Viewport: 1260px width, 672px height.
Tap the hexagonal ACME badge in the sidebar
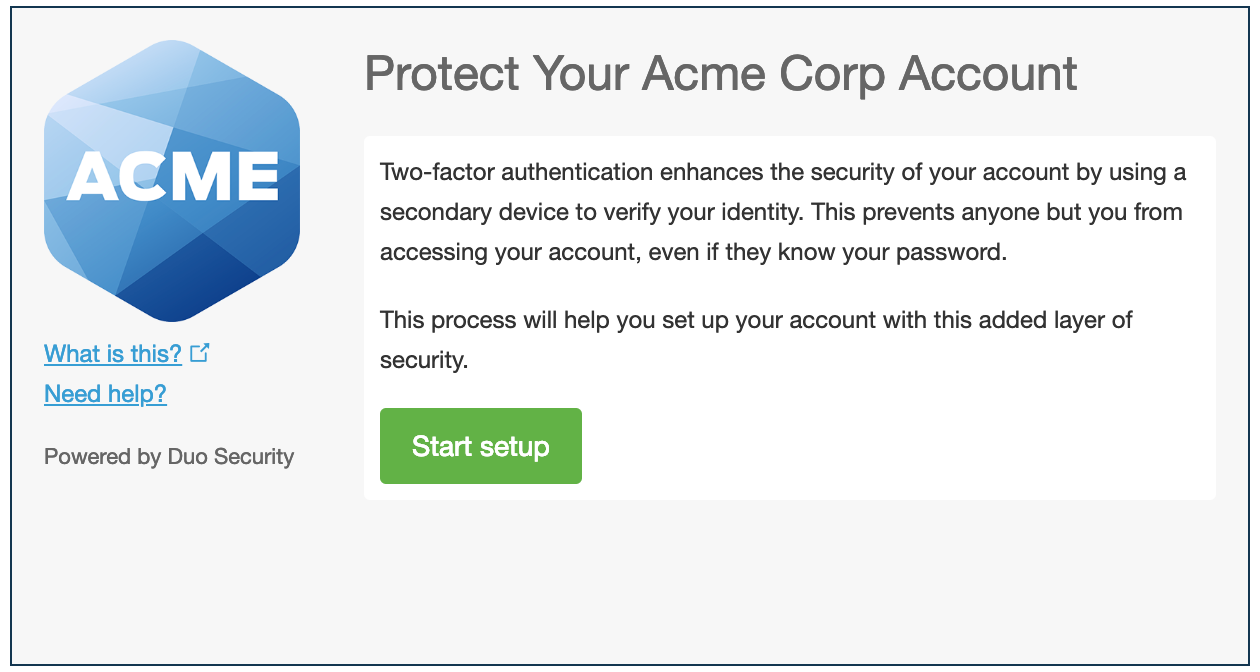pyautogui.click(x=170, y=180)
